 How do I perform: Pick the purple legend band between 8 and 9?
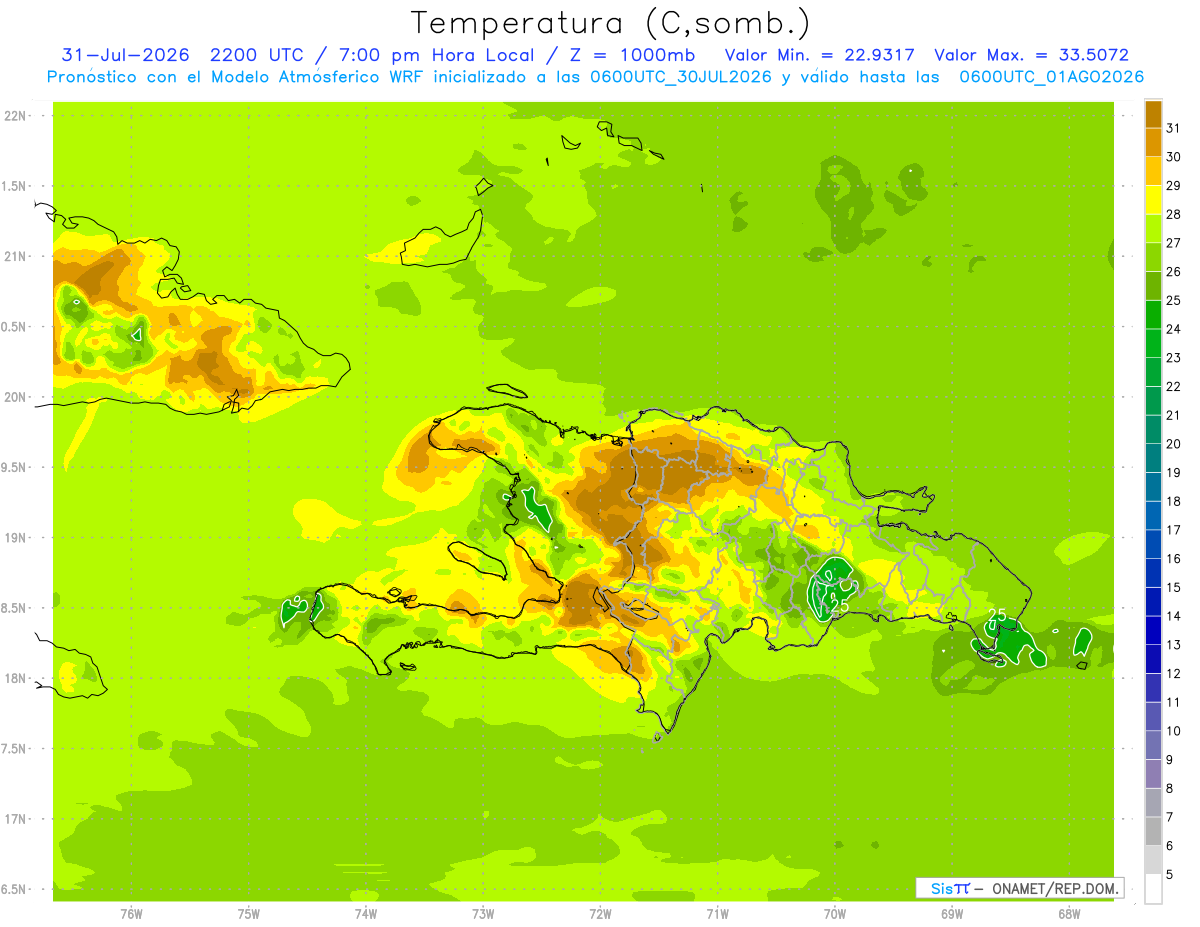(1153, 775)
